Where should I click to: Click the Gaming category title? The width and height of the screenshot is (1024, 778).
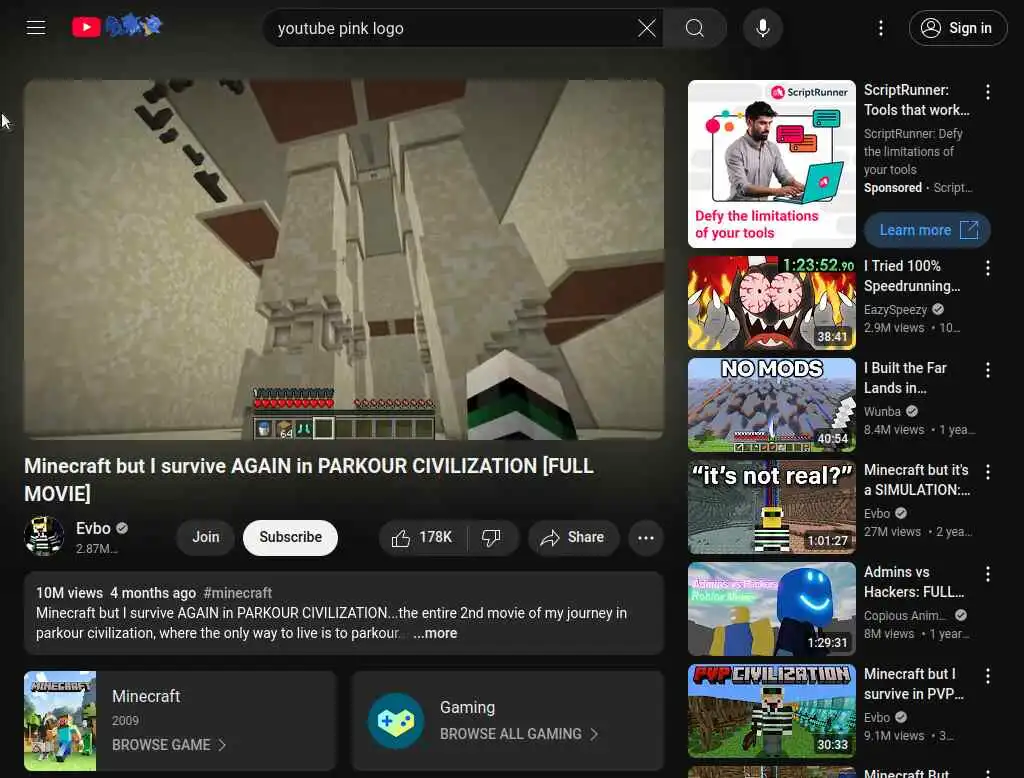(x=467, y=707)
